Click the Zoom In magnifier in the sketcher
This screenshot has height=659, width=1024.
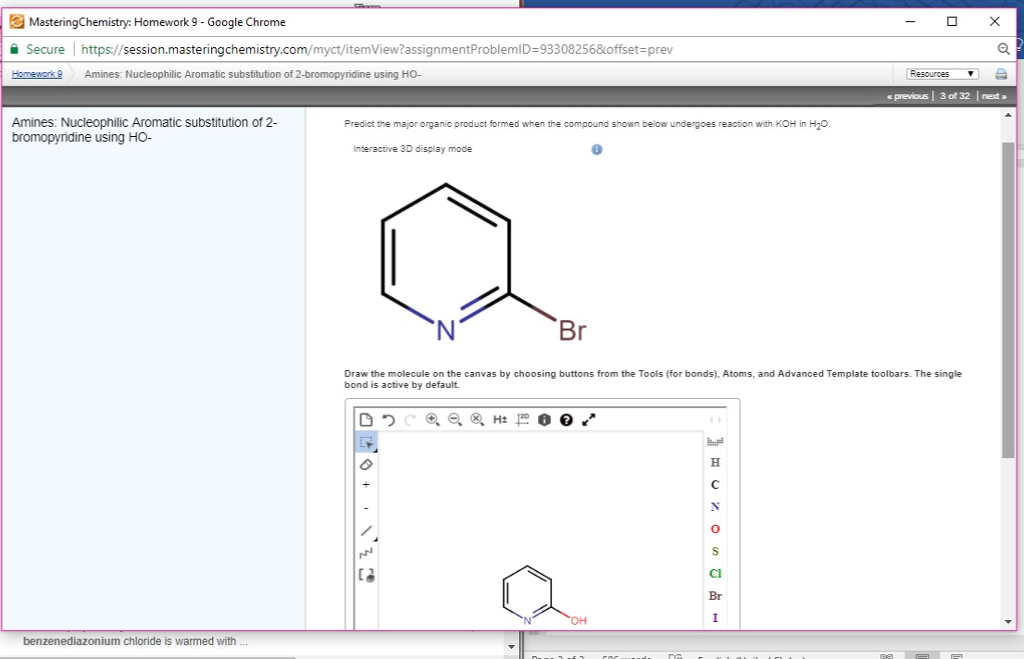pos(432,420)
